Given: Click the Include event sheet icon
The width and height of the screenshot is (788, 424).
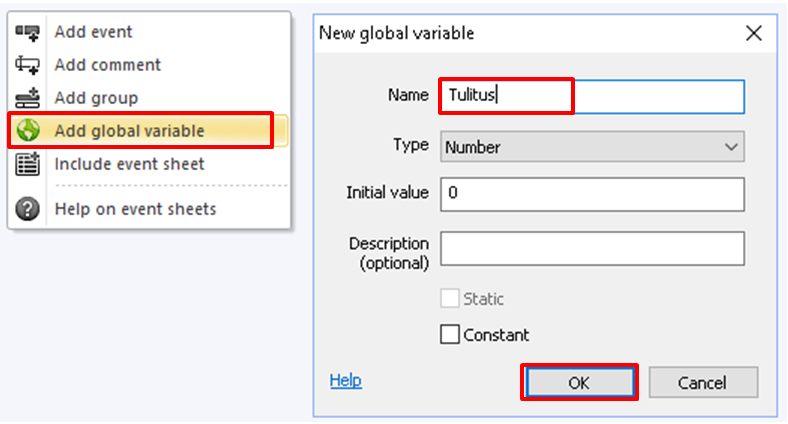Looking at the screenshot, I should coord(27,164).
